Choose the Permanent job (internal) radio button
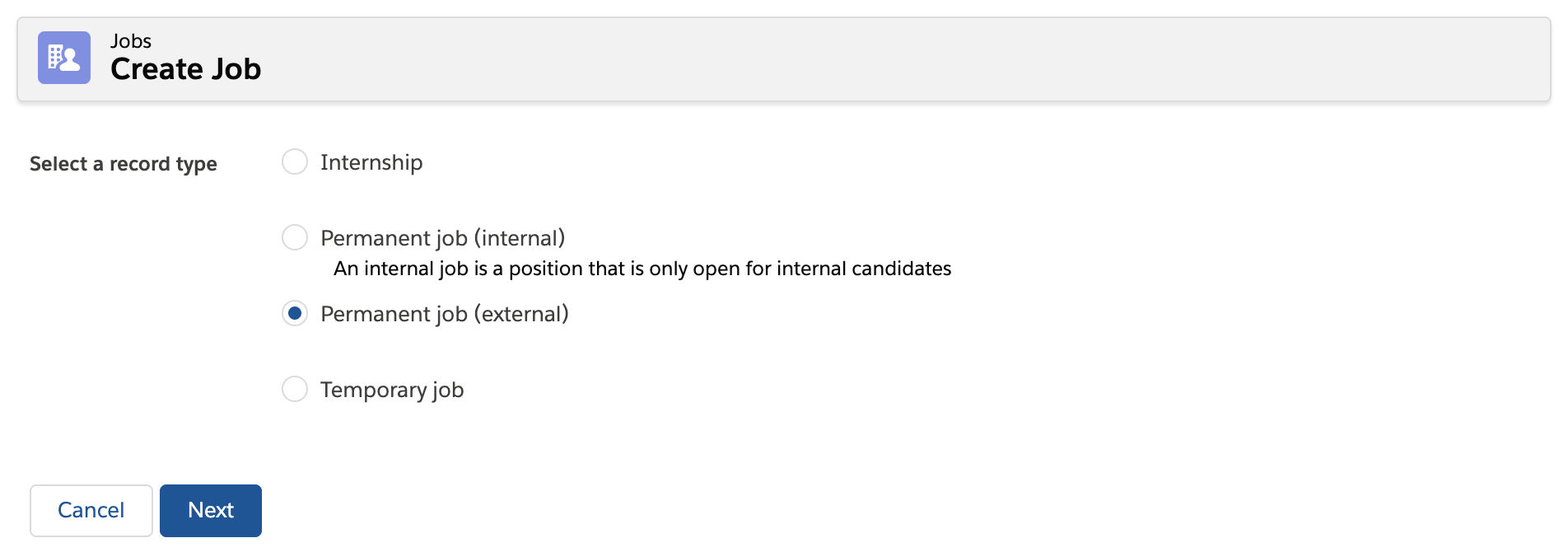 point(295,237)
